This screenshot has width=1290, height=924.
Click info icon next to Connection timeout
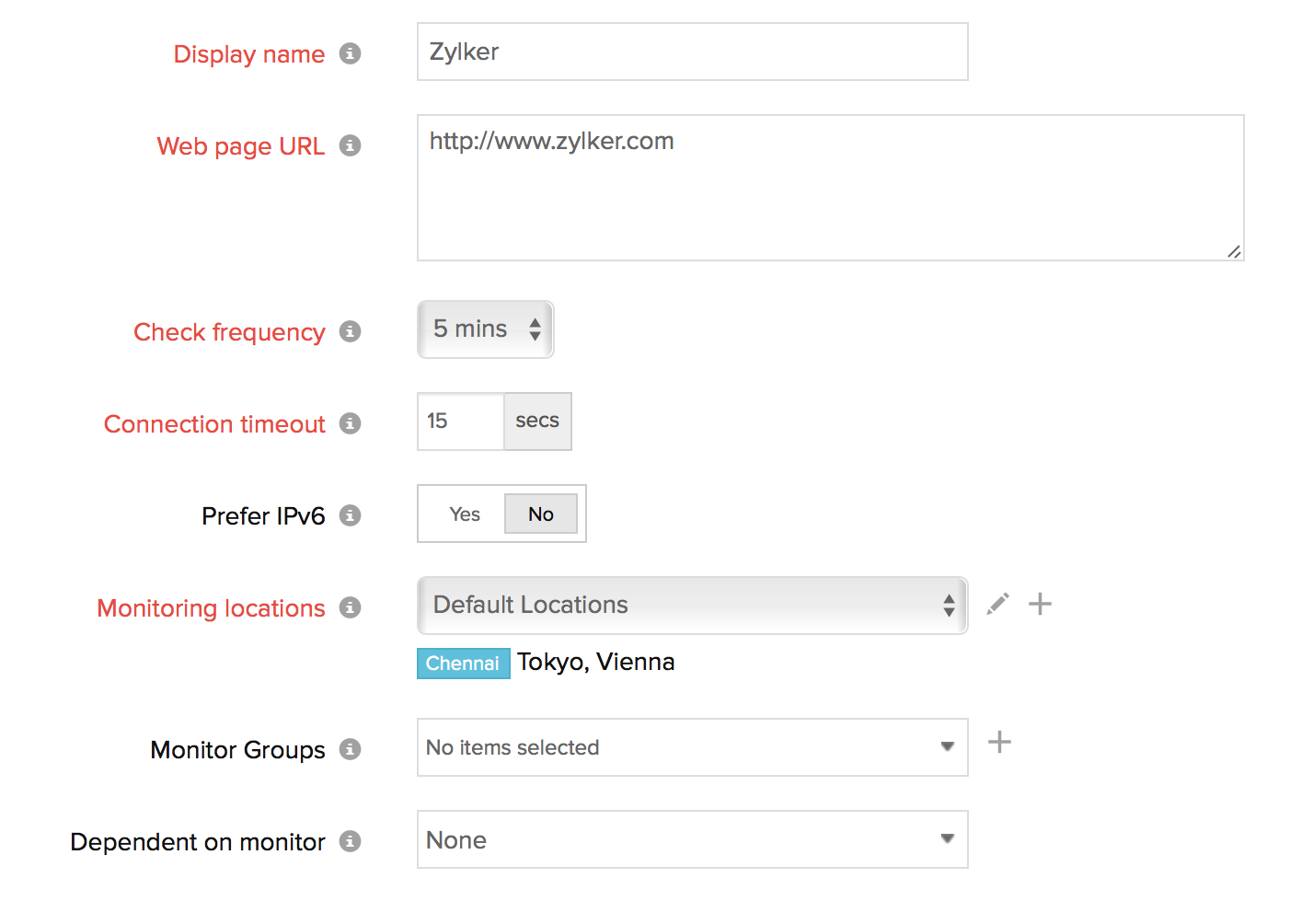pyautogui.click(x=350, y=423)
